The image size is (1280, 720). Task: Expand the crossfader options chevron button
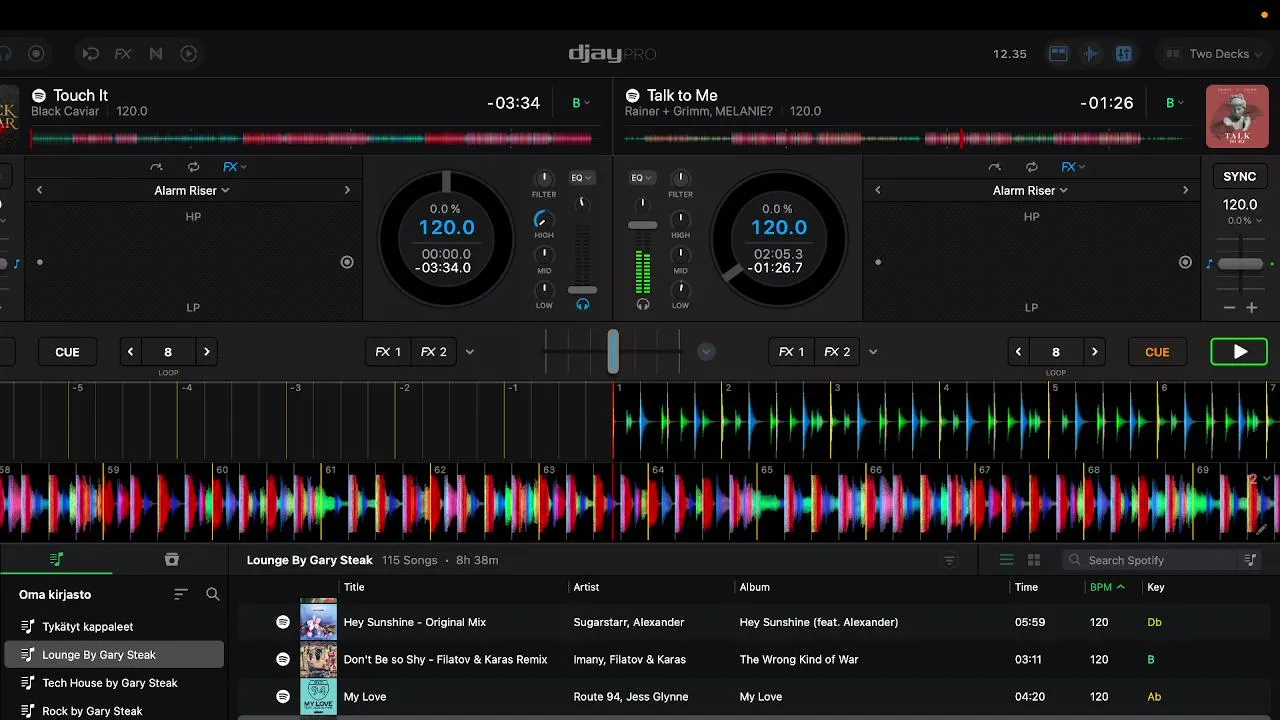(706, 352)
